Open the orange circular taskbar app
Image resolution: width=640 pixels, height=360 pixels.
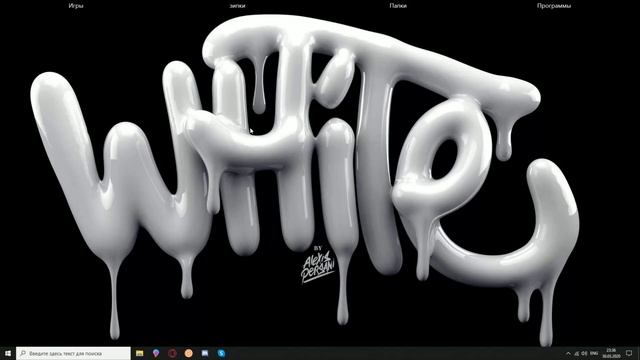tap(189, 353)
